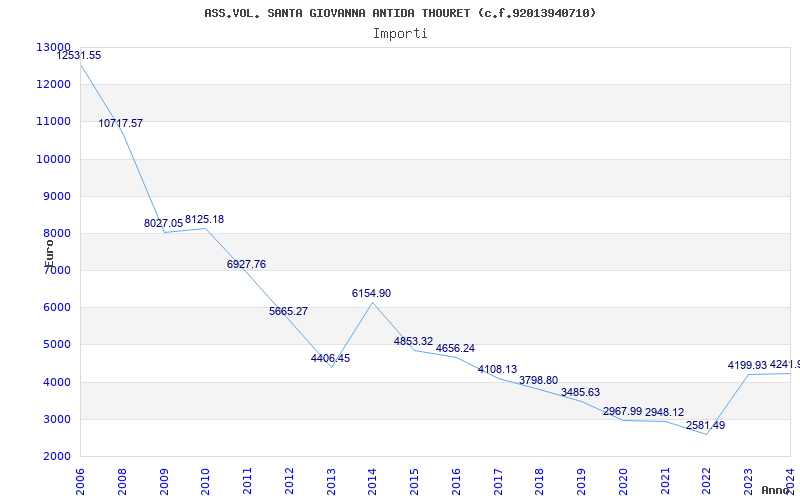Image resolution: width=800 pixels, height=500 pixels.
Task: Select the 8027.05 data label
Action: coord(163,223)
